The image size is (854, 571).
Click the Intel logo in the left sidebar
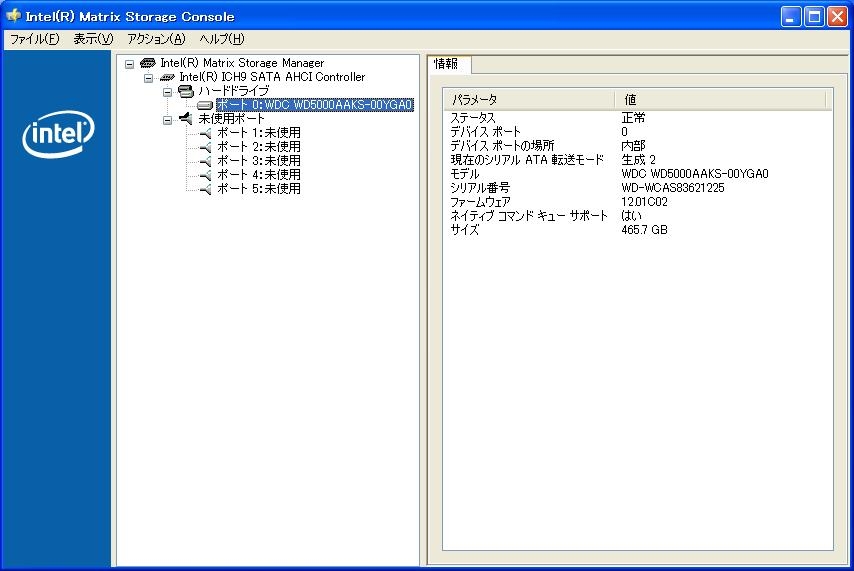coord(58,133)
